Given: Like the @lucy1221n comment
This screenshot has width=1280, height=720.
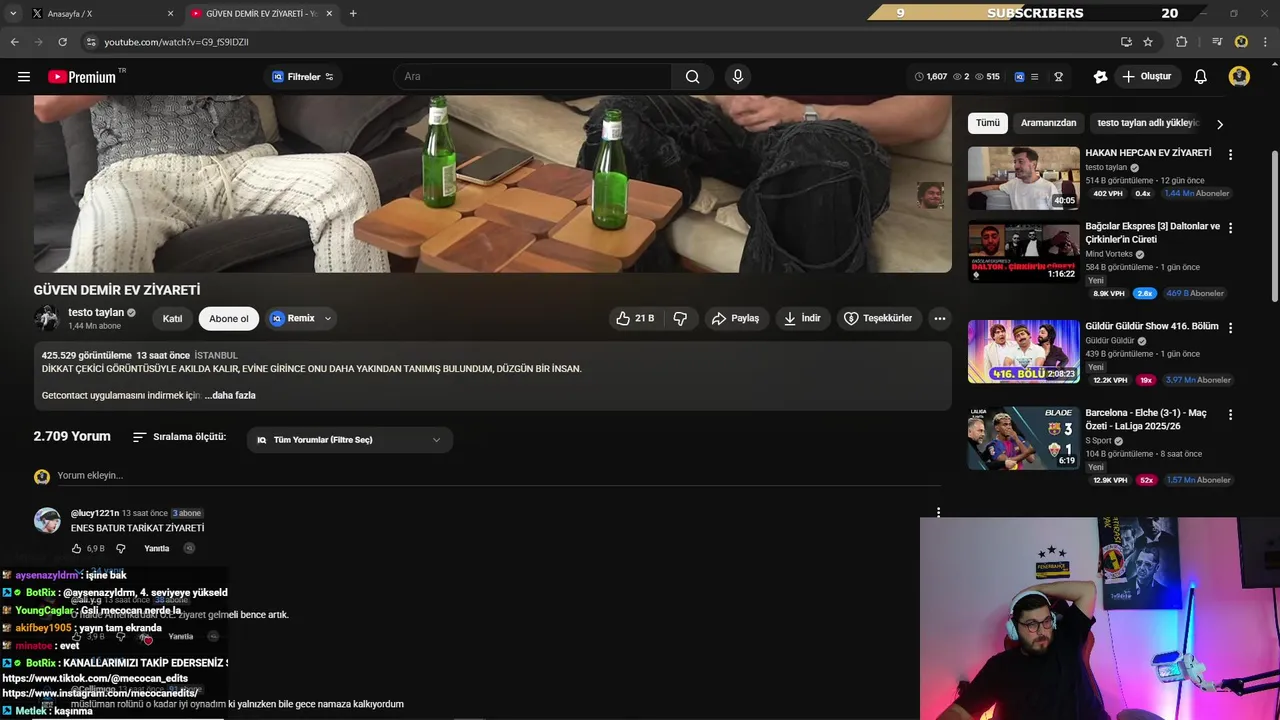Looking at the screenshot, I should tap(77, 548).
